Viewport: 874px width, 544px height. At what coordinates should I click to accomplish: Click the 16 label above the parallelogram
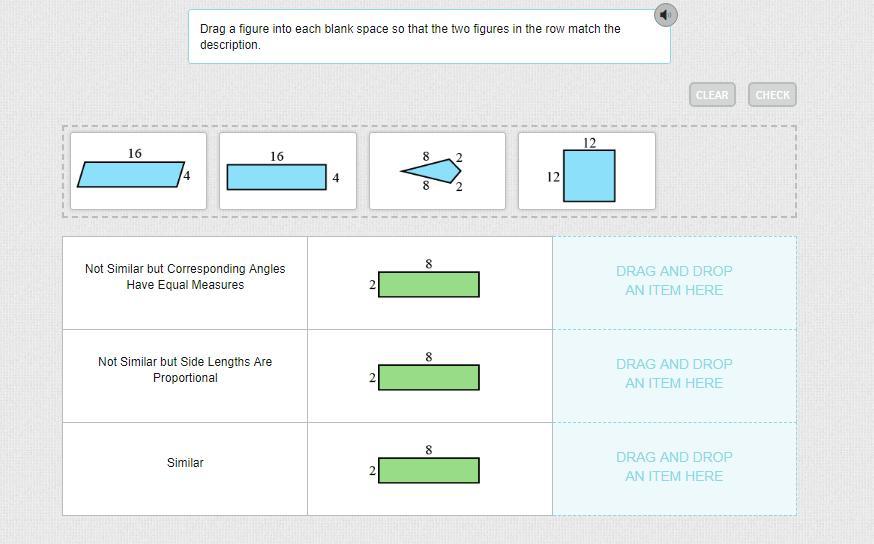coord(135,154)
